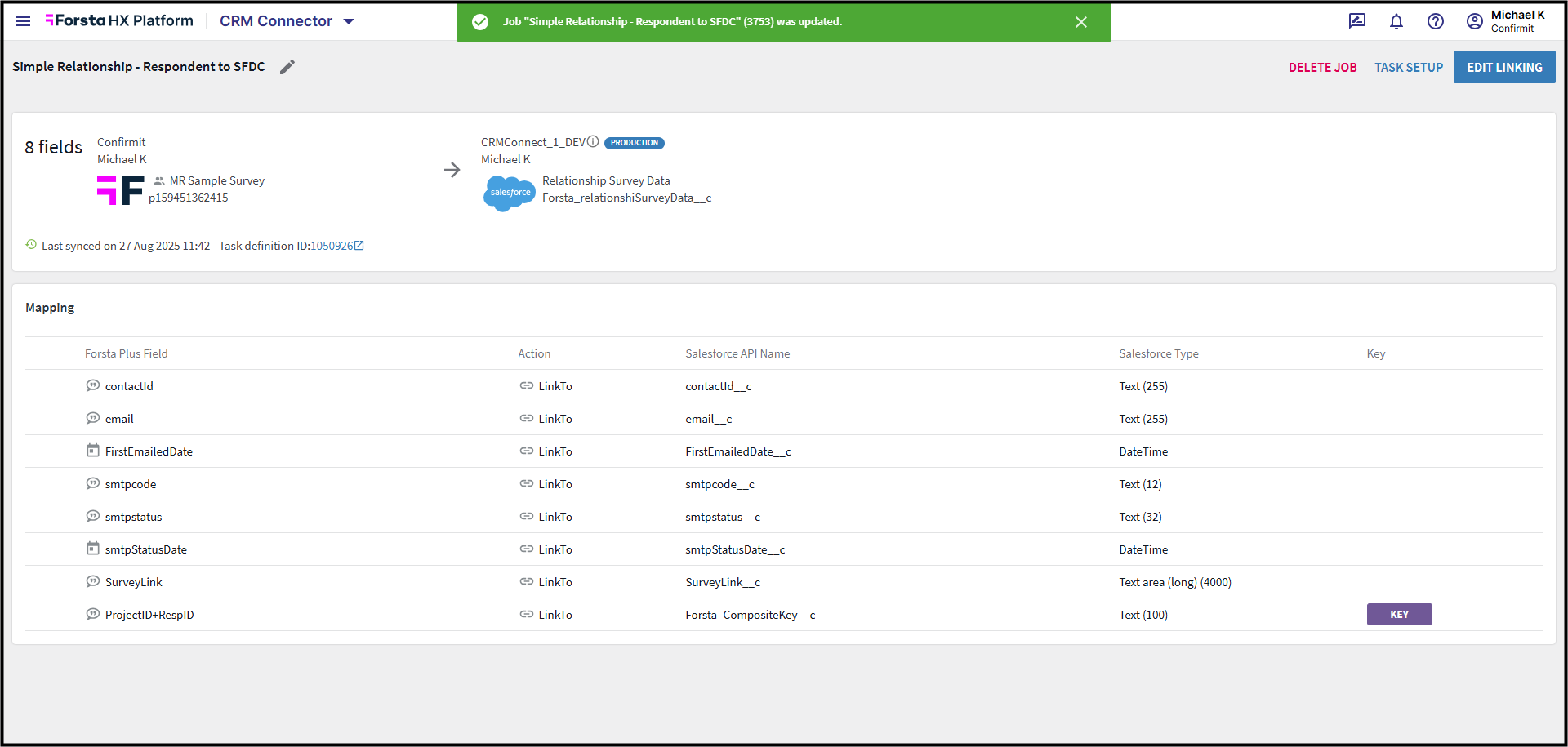Click the project ID p159451362415

point(189,198)
